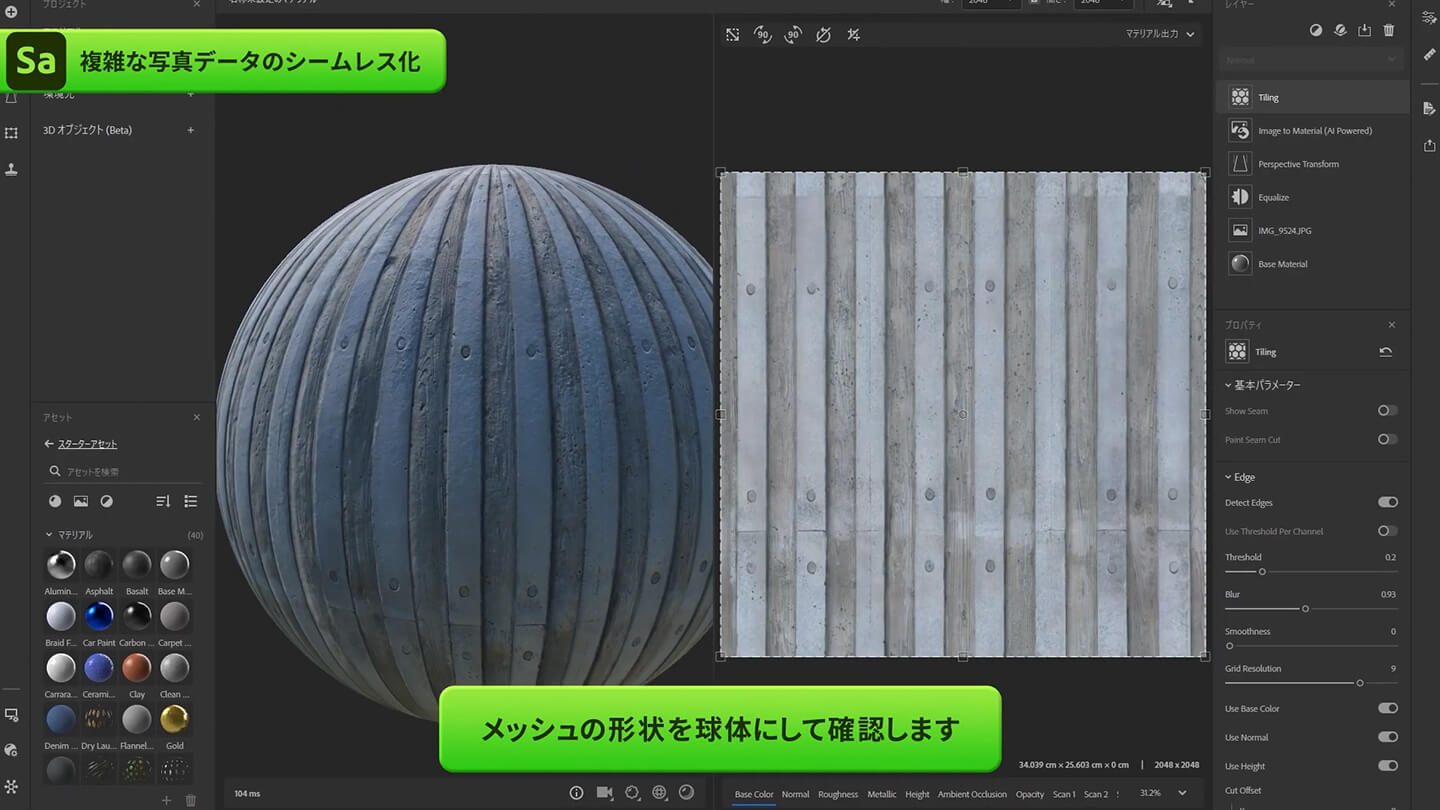Click the info icon under the 3D viewport
The width and height of the screenshot is (1440, 810).
point(576,793)
